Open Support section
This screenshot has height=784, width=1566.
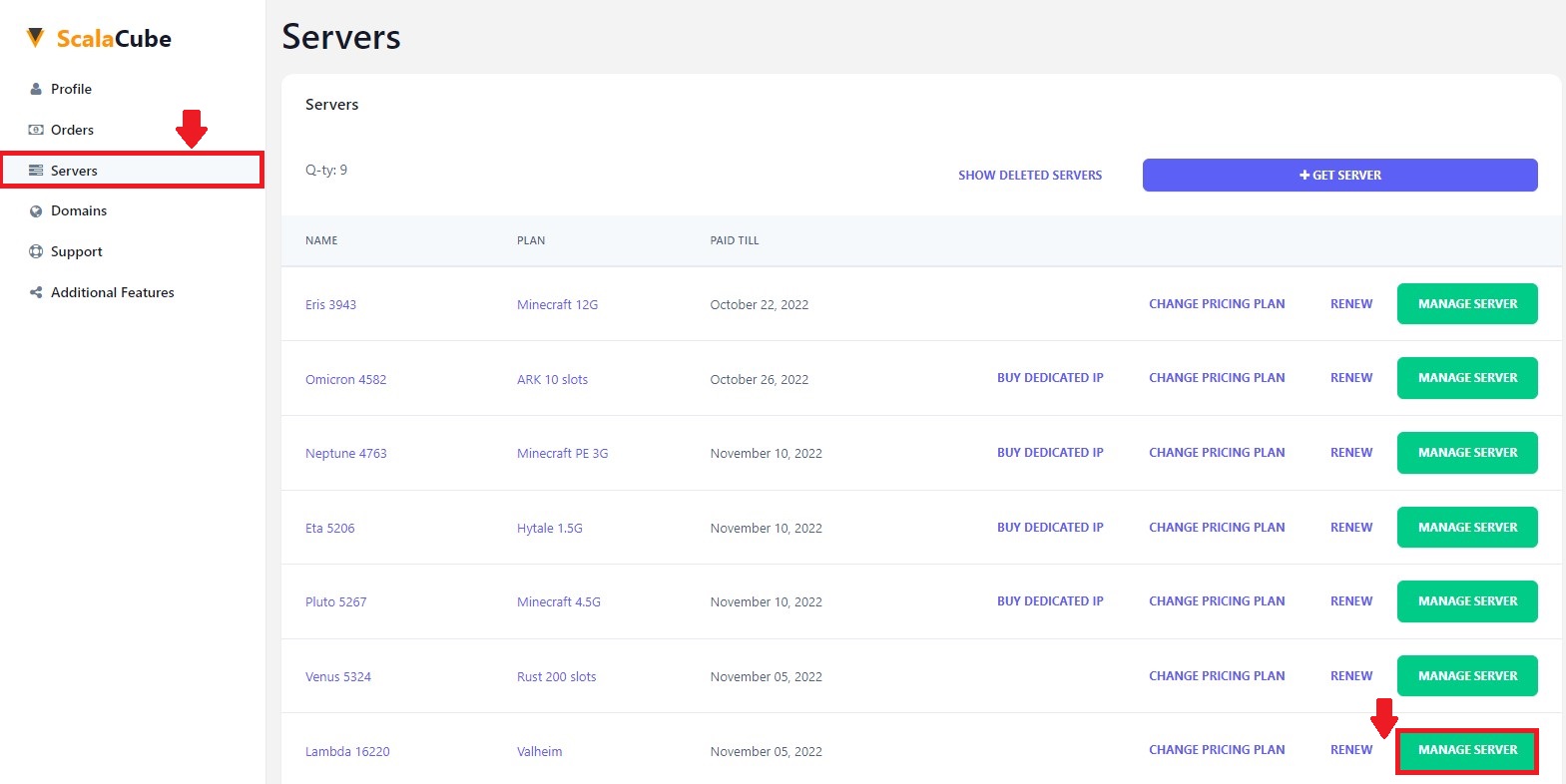coord(77,251)
